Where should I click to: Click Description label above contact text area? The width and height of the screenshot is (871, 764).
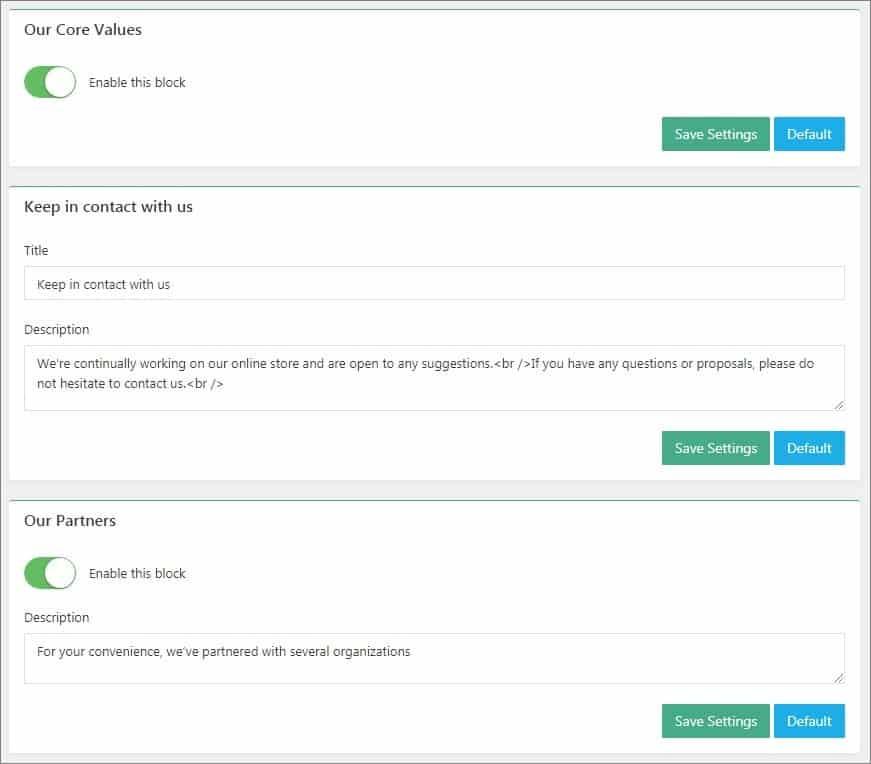[x=57, y=329]
